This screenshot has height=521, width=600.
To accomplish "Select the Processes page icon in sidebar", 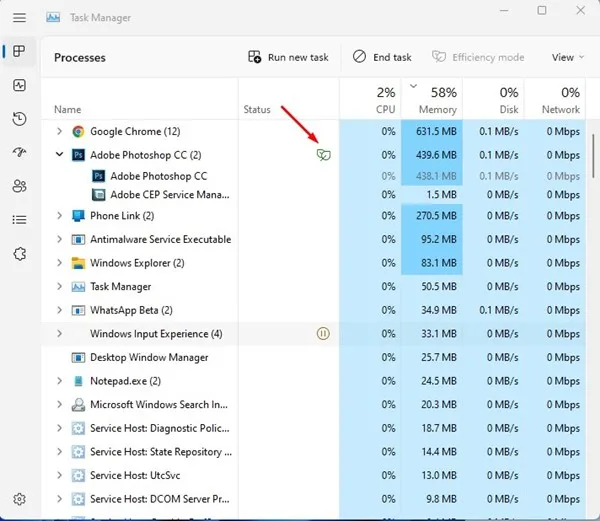I will [19, 51].
